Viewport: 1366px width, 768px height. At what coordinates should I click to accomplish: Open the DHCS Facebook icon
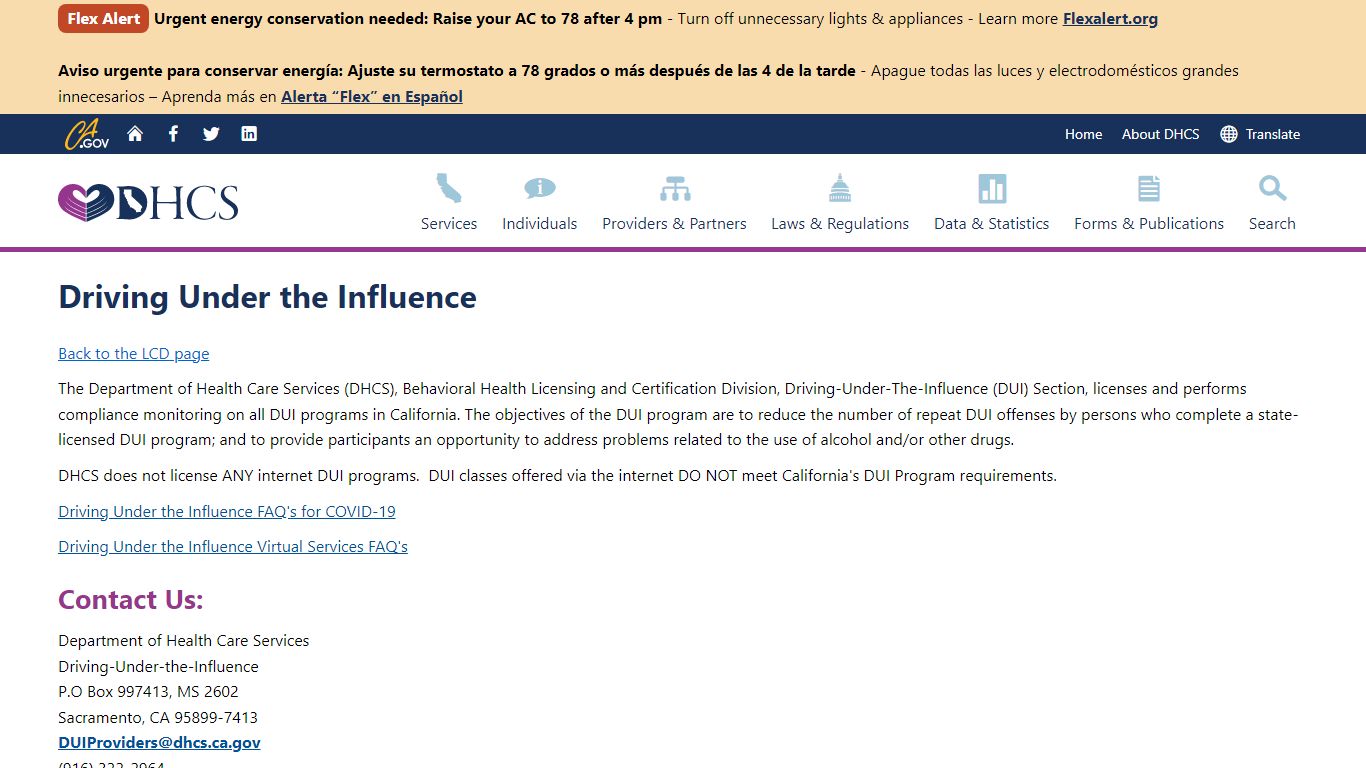click(x=173, y=134)
